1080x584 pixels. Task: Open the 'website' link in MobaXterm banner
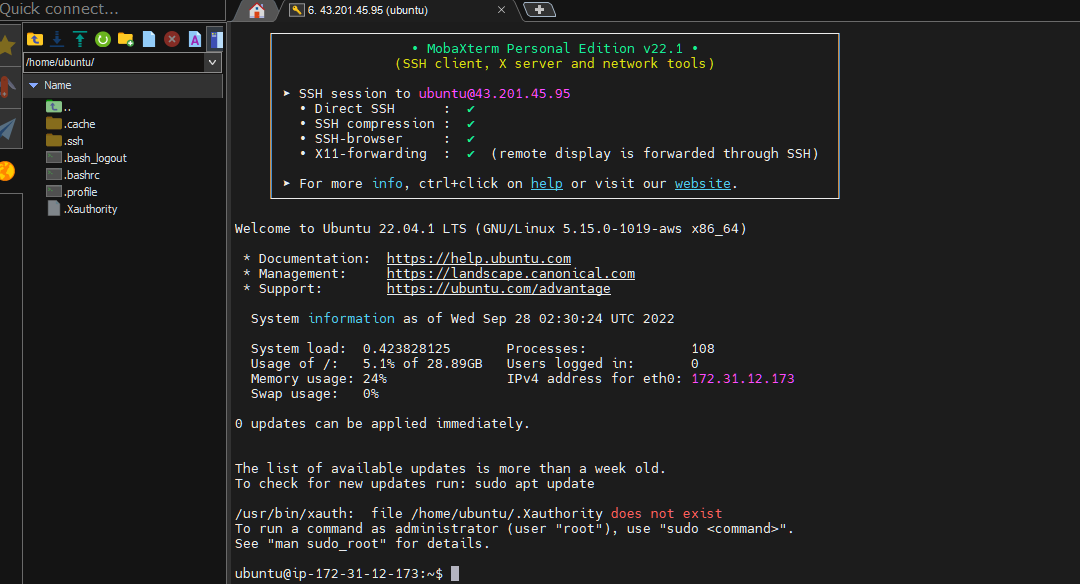[x=703, y=183]
